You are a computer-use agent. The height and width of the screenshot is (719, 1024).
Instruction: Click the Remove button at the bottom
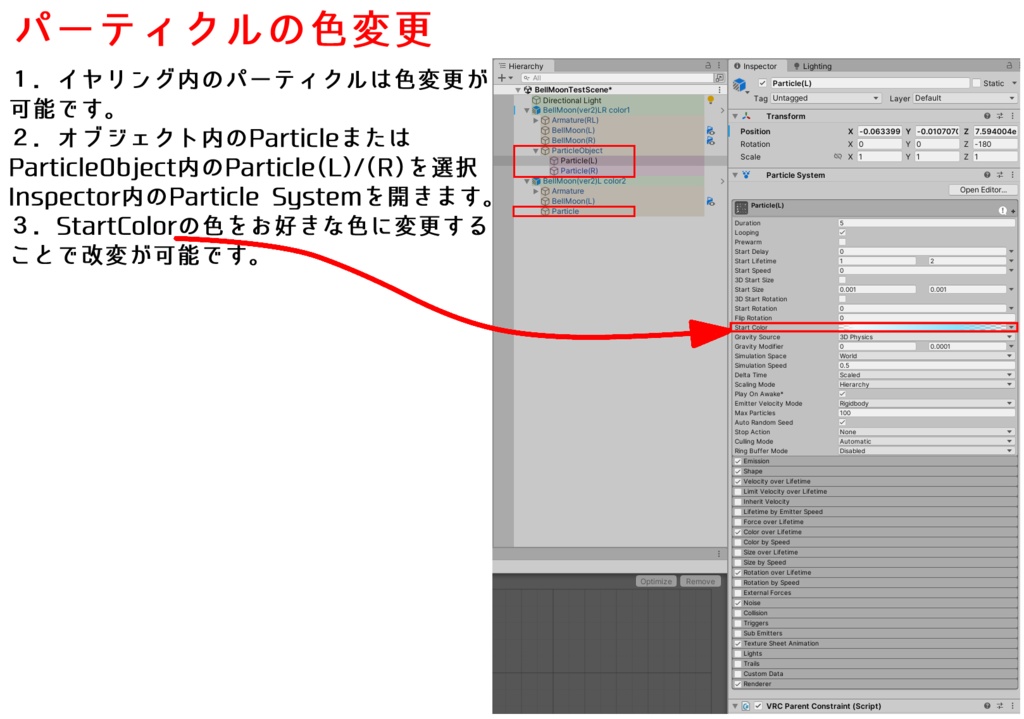pos(698,580)
